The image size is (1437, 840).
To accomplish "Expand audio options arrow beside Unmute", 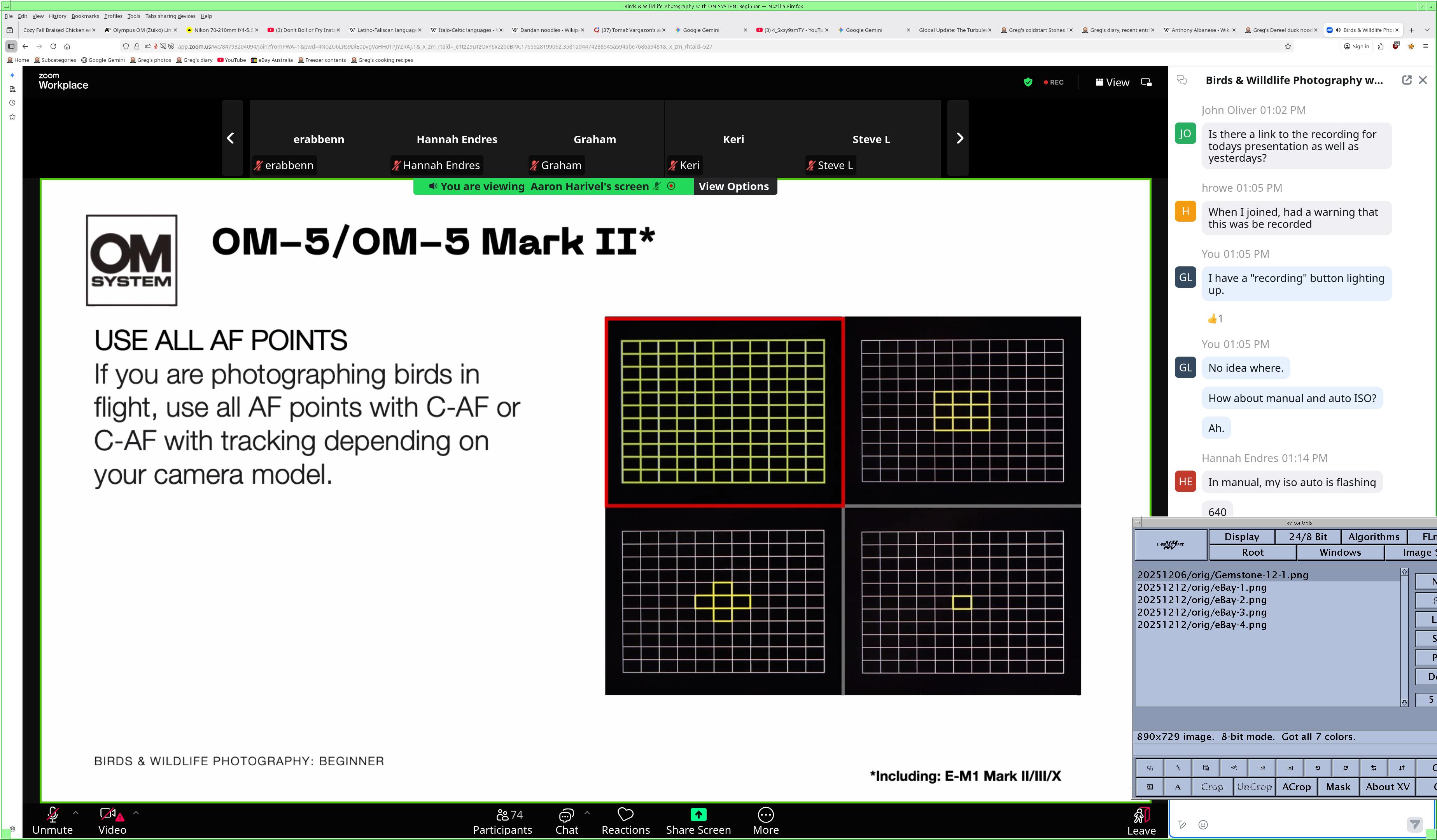I will pos(76,813).
